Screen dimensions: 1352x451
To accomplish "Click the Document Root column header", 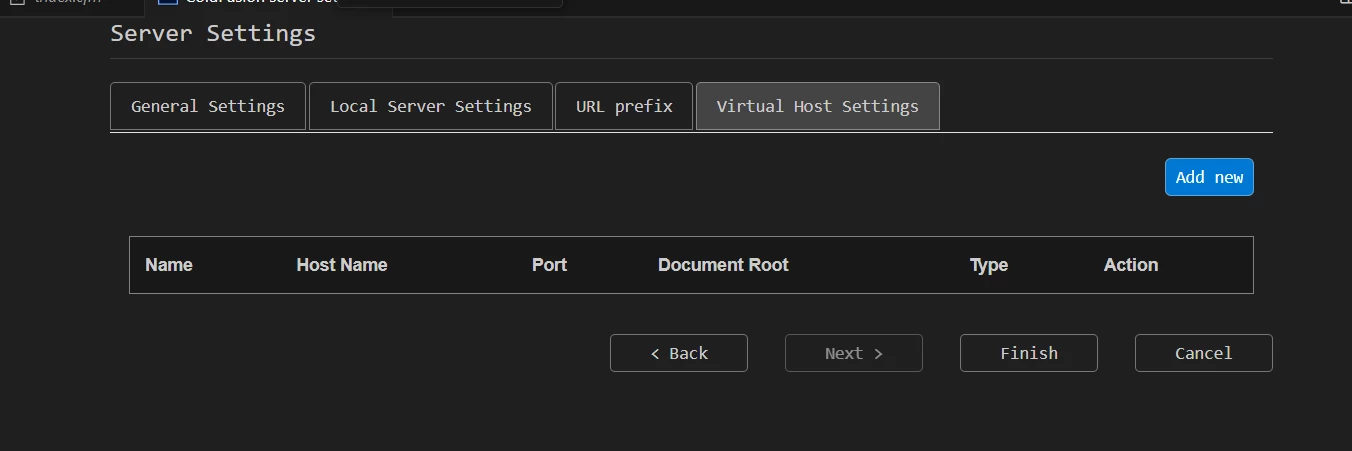I will 723,265.
